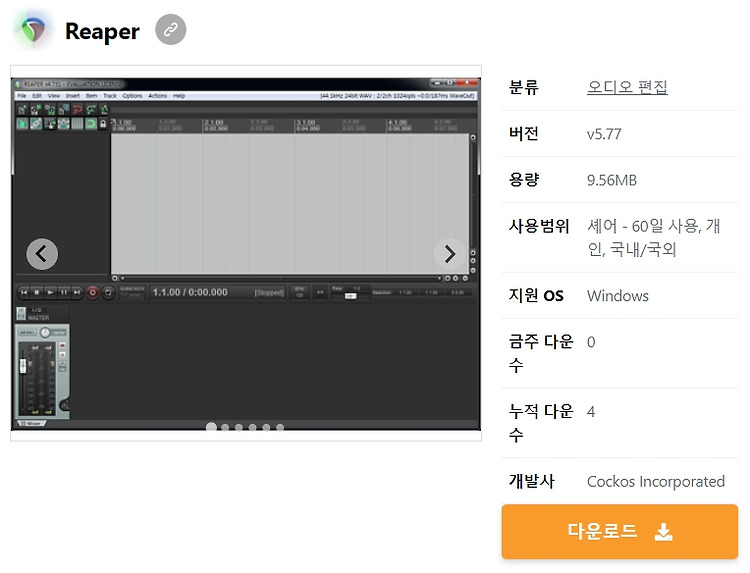Open Options menu in Reaper screenshot
The width and height of the screenshot is (750, 573).
[132, 96]
